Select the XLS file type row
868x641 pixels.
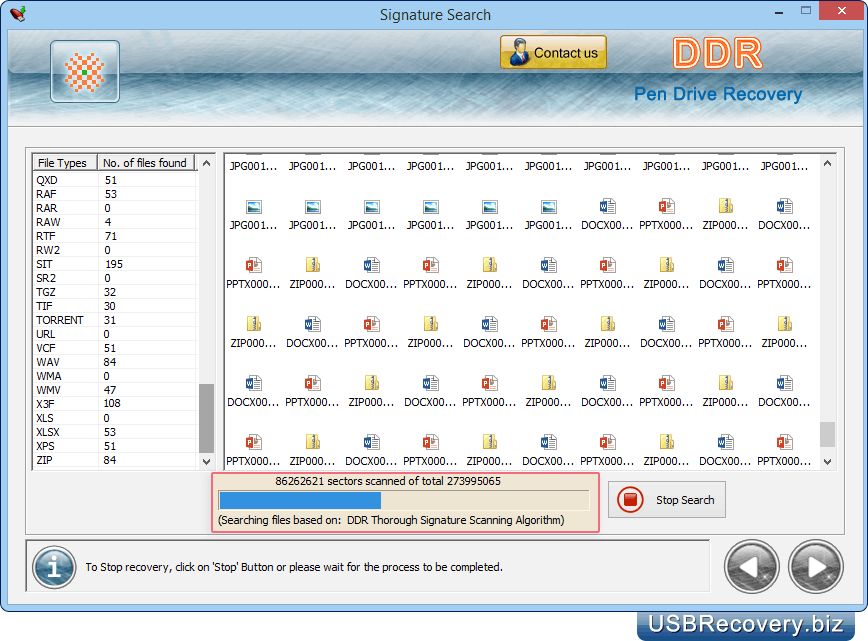(x=115, y=418)
